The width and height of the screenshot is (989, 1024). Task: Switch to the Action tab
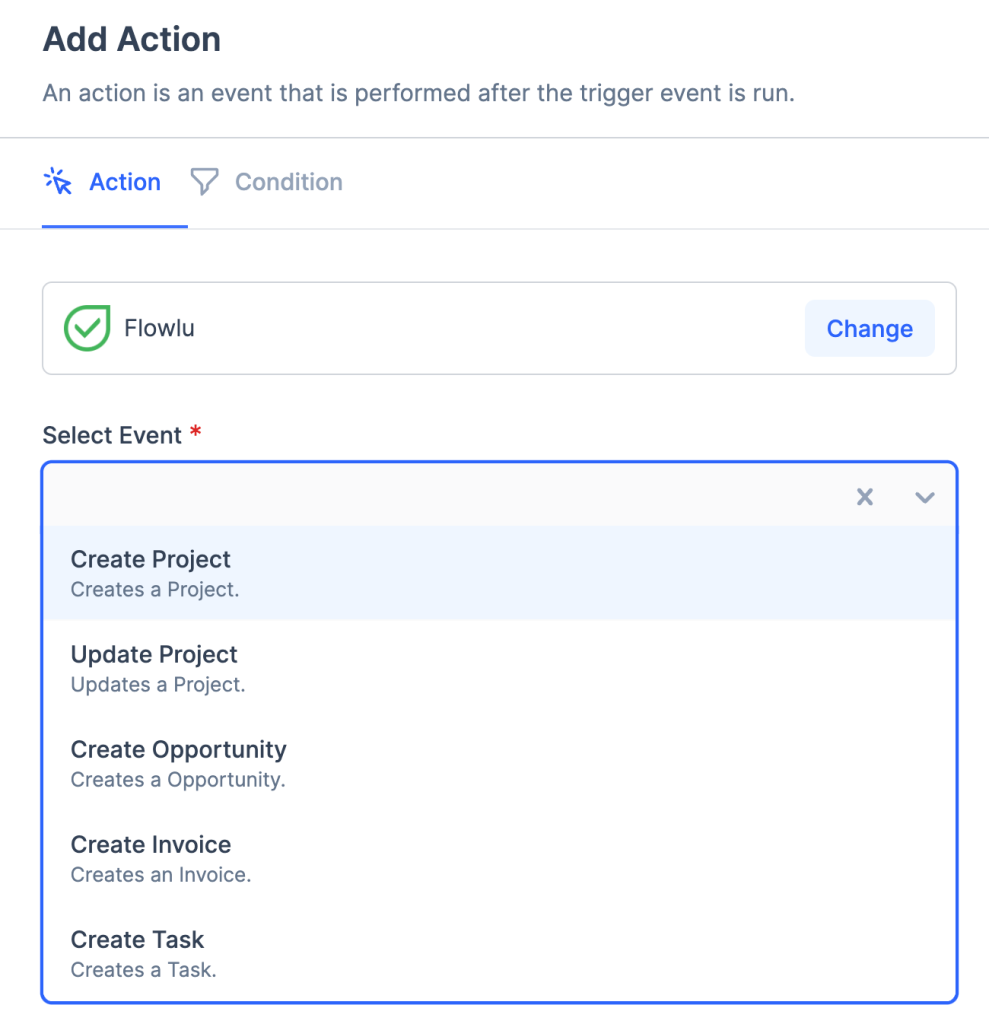coord(124,182)
